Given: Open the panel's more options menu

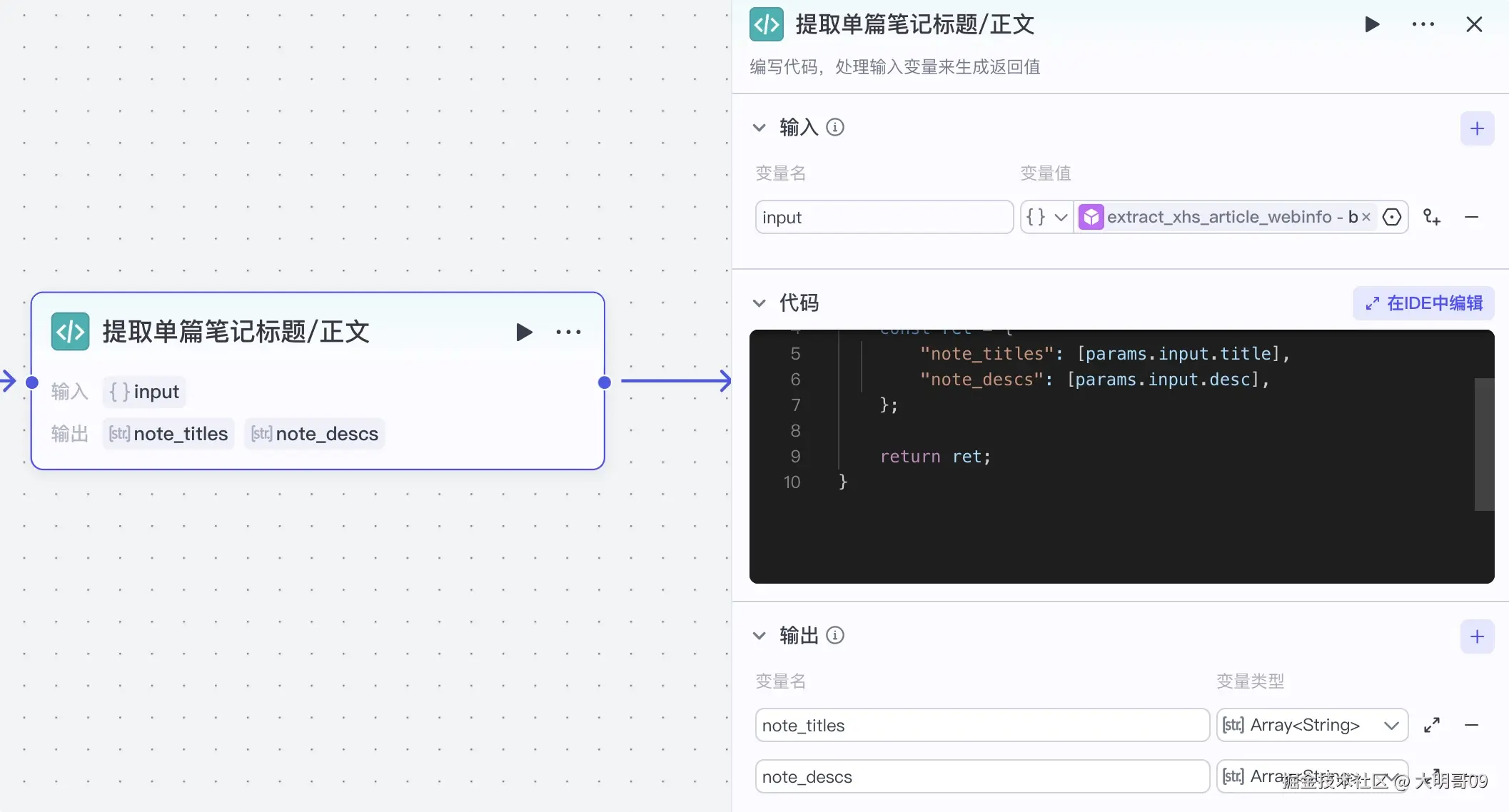Looking at the screenshot, I should (x=1423, y=25).
